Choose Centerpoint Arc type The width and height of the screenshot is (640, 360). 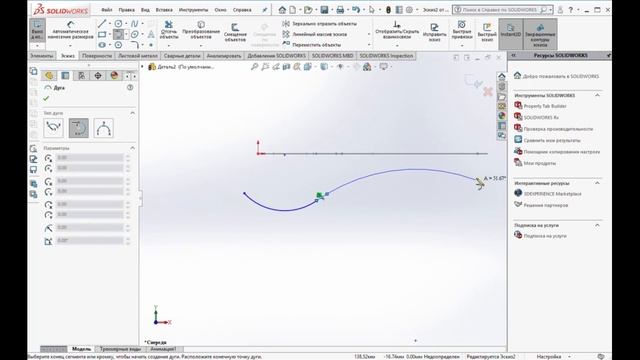[x=53, y=128]
